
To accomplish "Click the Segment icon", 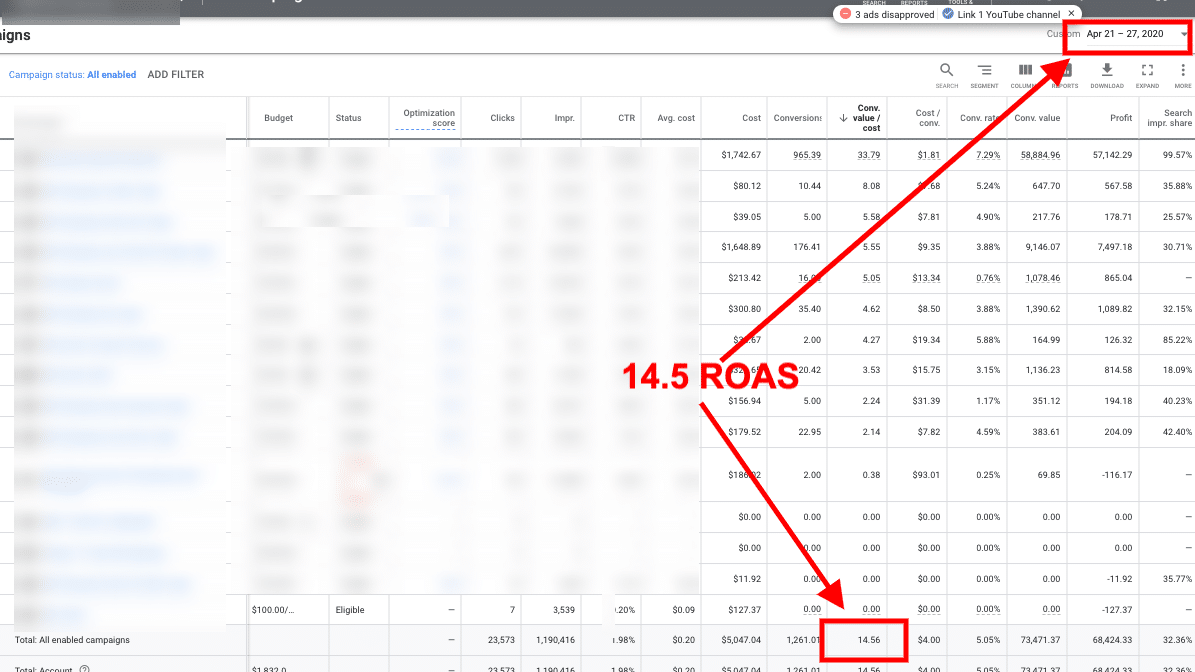I will point(984,73).
